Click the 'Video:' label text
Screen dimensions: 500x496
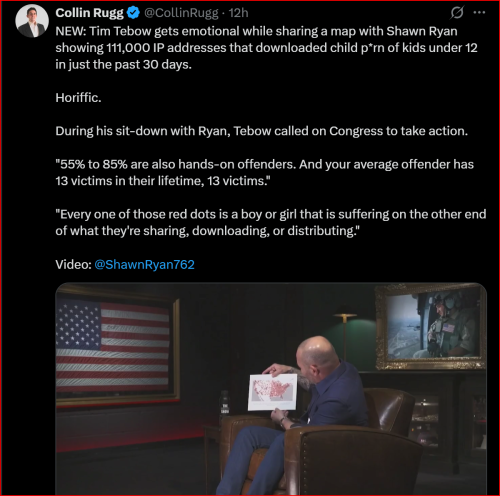pyautogui.click(x=73, y=264)
